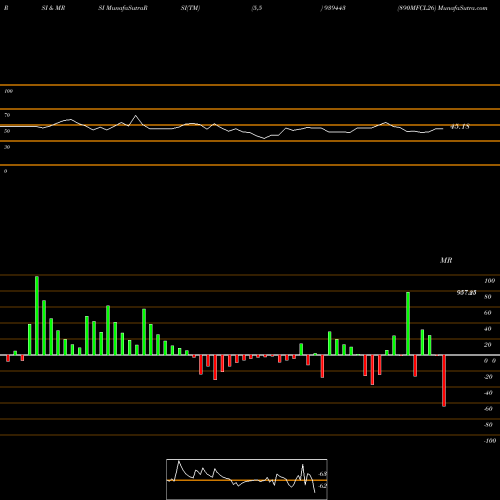Click the '(5,5' parameter text
This screenshot has height=500, width=500.
257,8
